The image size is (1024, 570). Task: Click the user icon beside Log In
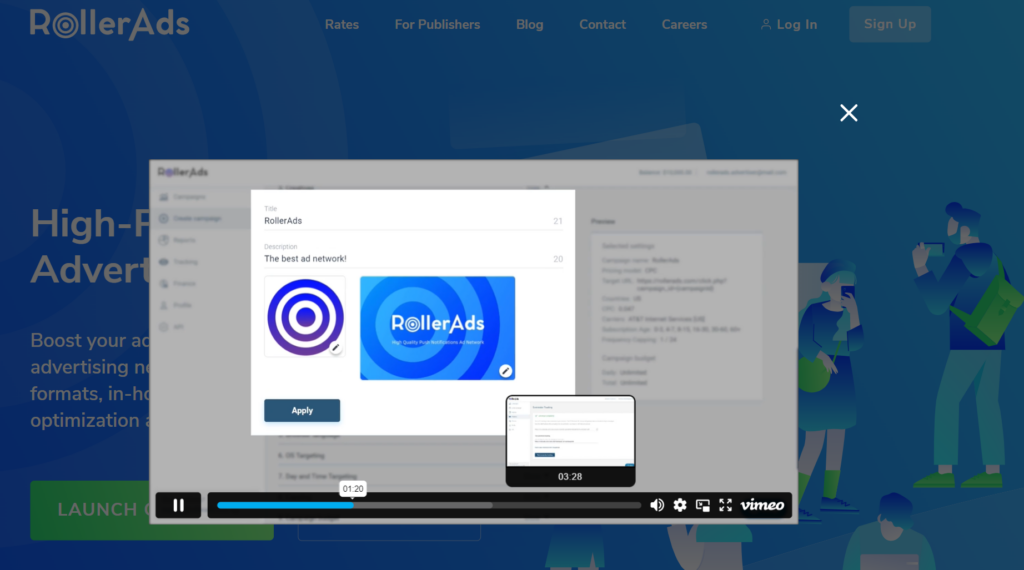[765, 25]
